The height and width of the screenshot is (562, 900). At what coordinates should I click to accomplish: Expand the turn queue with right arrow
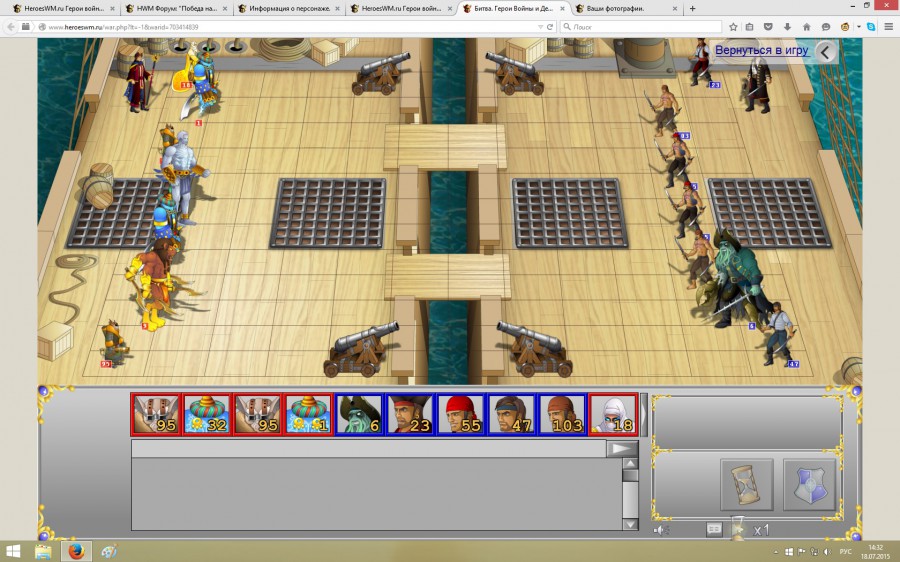(644, 414)
